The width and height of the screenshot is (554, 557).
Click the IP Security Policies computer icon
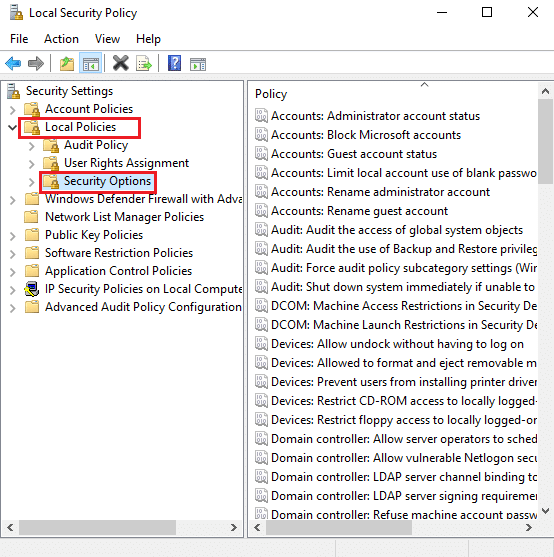click(32, 289)
